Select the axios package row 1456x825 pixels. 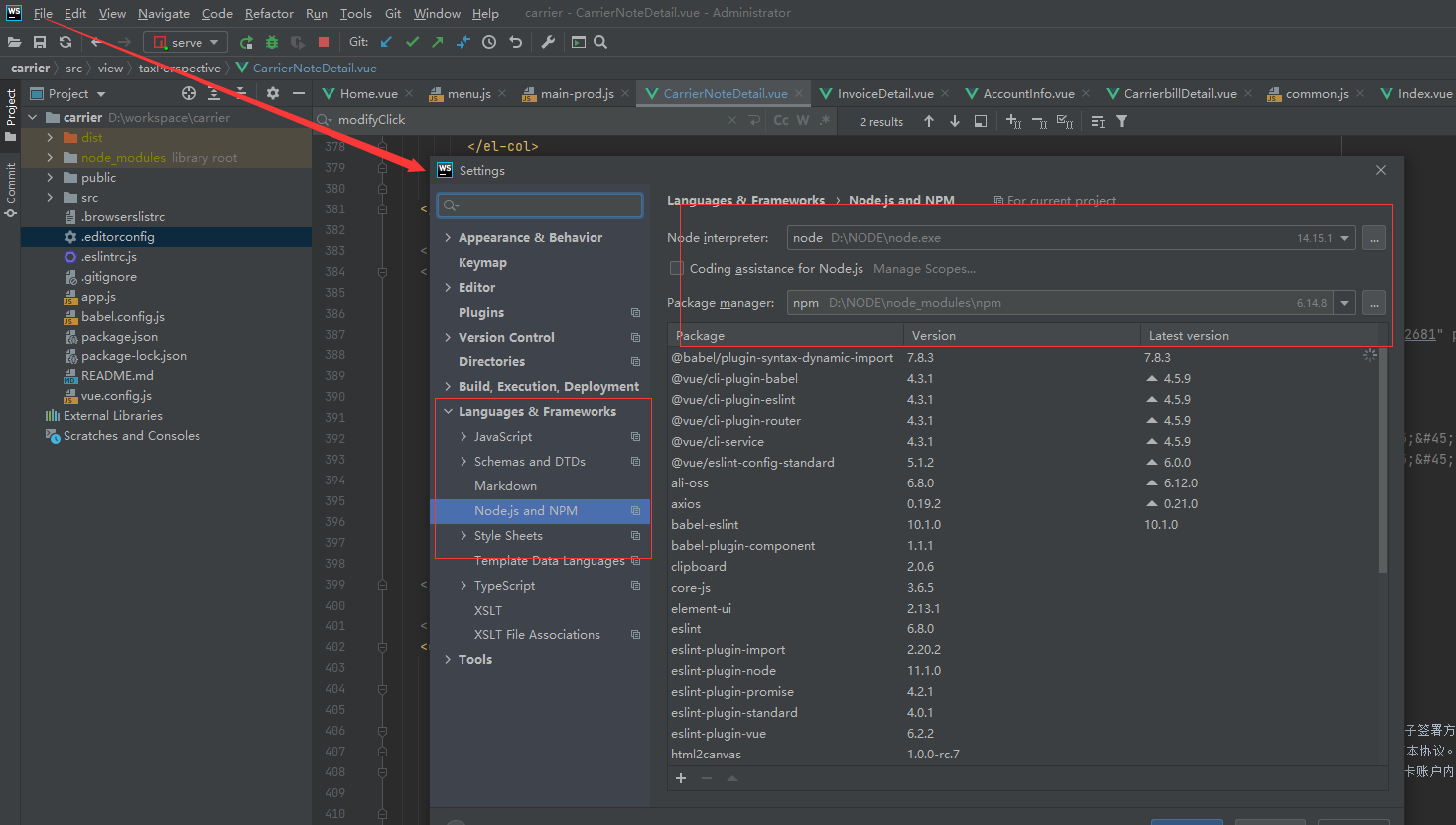(x=1022, y=504)
